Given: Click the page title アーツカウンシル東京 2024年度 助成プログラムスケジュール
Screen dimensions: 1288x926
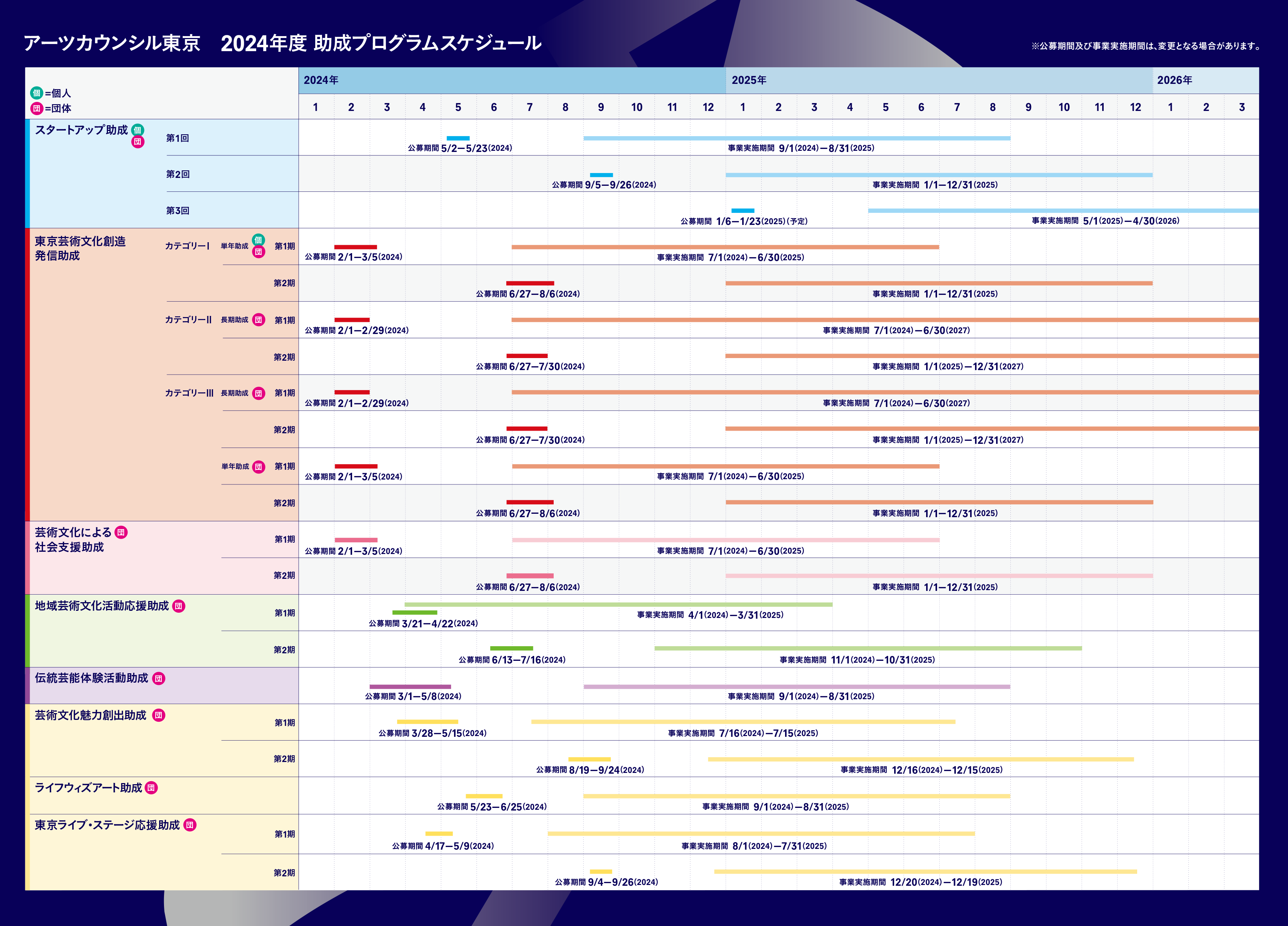Looking at the screenshot, I should tap(282, 43).
